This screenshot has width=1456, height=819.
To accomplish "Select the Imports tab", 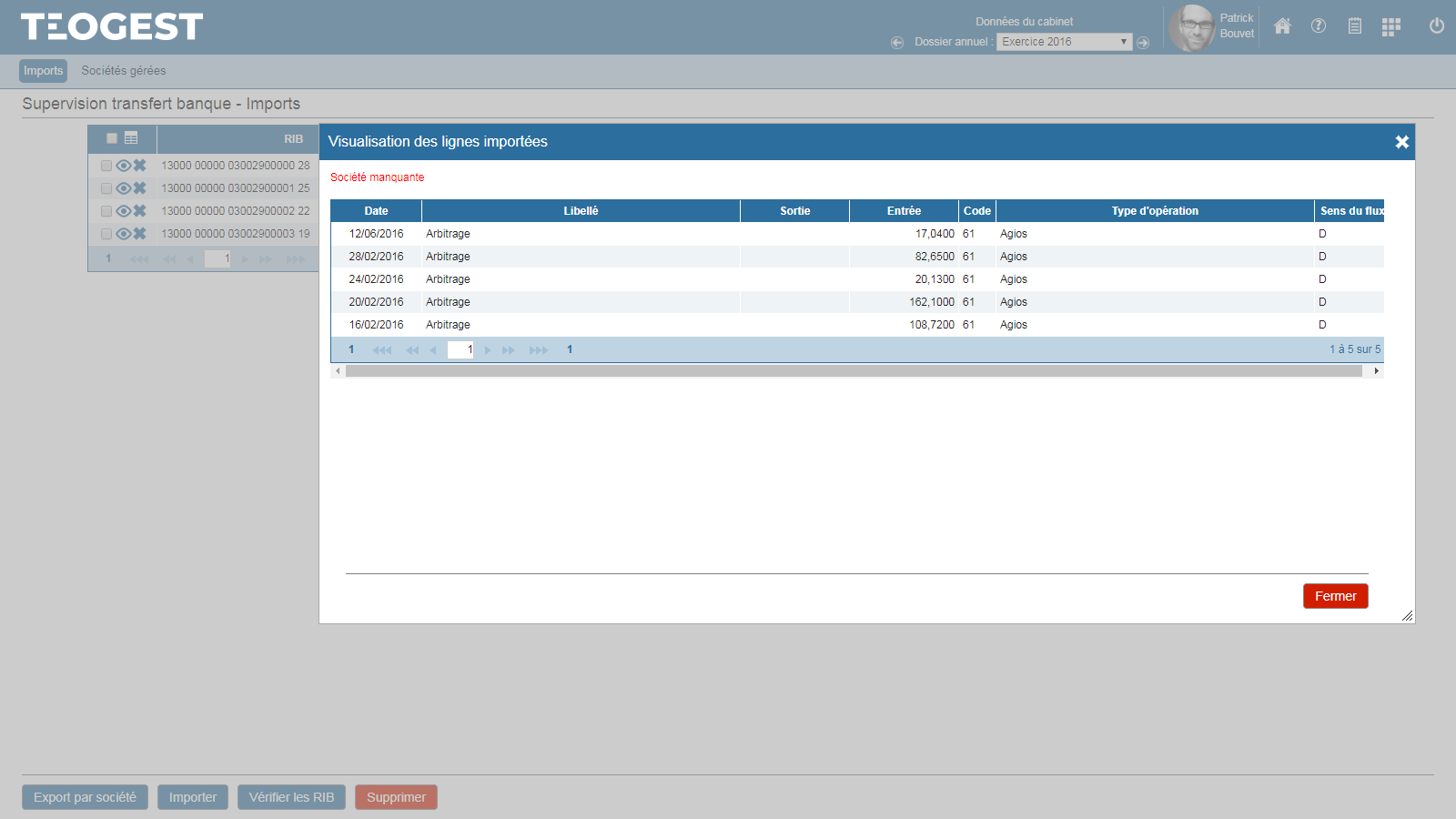I will (44, 71).
